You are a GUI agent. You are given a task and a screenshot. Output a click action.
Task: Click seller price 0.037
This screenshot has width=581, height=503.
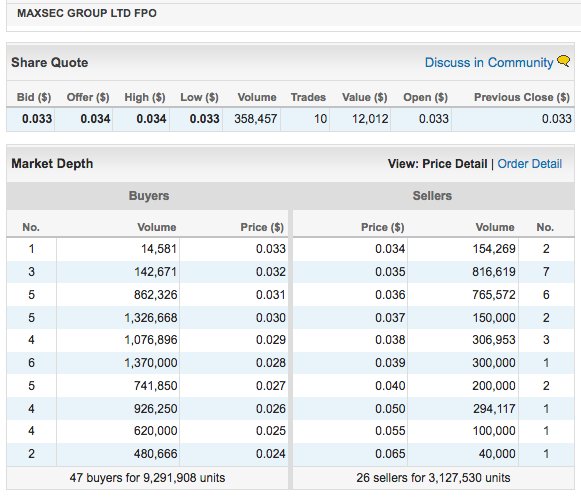pos(390,318)
